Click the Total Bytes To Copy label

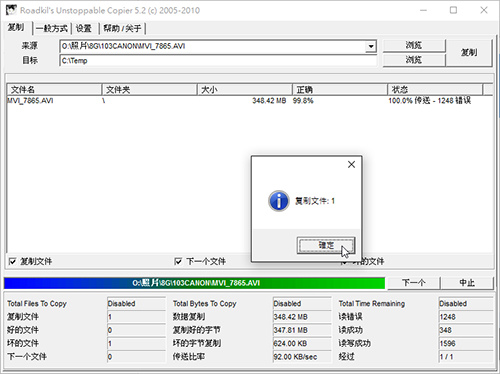tap(204, 304)
